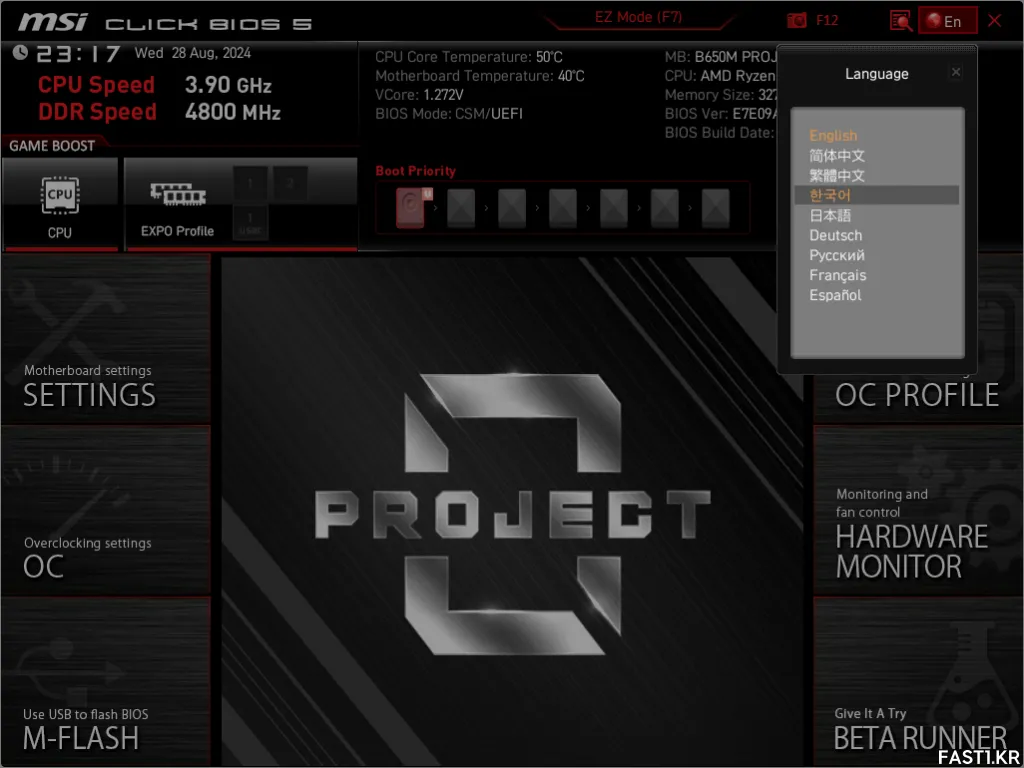Click the fourth boot priority slot
1024x768 pixels.
[x=563, y=208]
